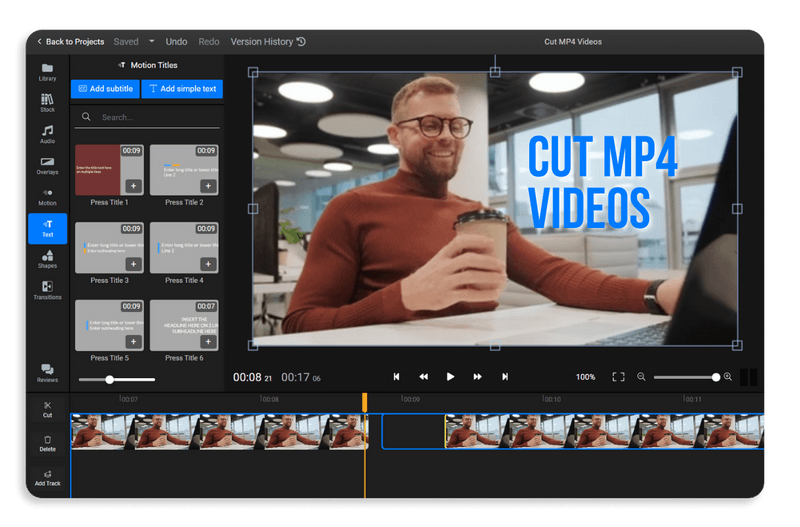
Task: Open the Reviews panel
Action: 47,373
